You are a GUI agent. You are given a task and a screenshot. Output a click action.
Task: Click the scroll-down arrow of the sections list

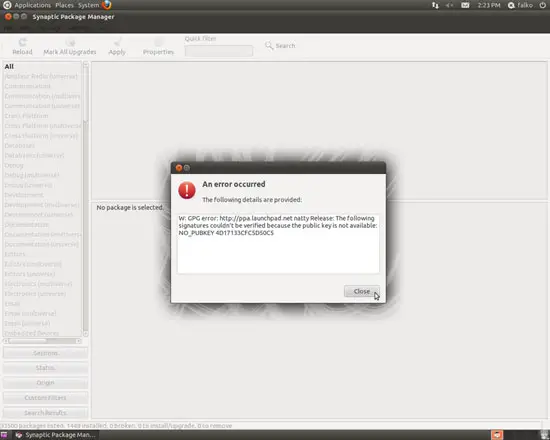86,334
